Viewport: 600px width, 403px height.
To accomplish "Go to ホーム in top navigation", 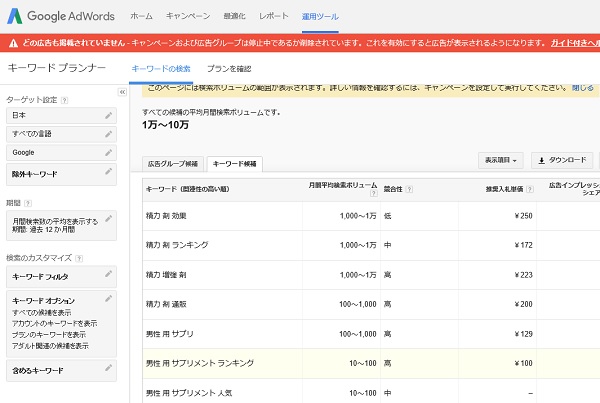I will (x=141, y=16).
